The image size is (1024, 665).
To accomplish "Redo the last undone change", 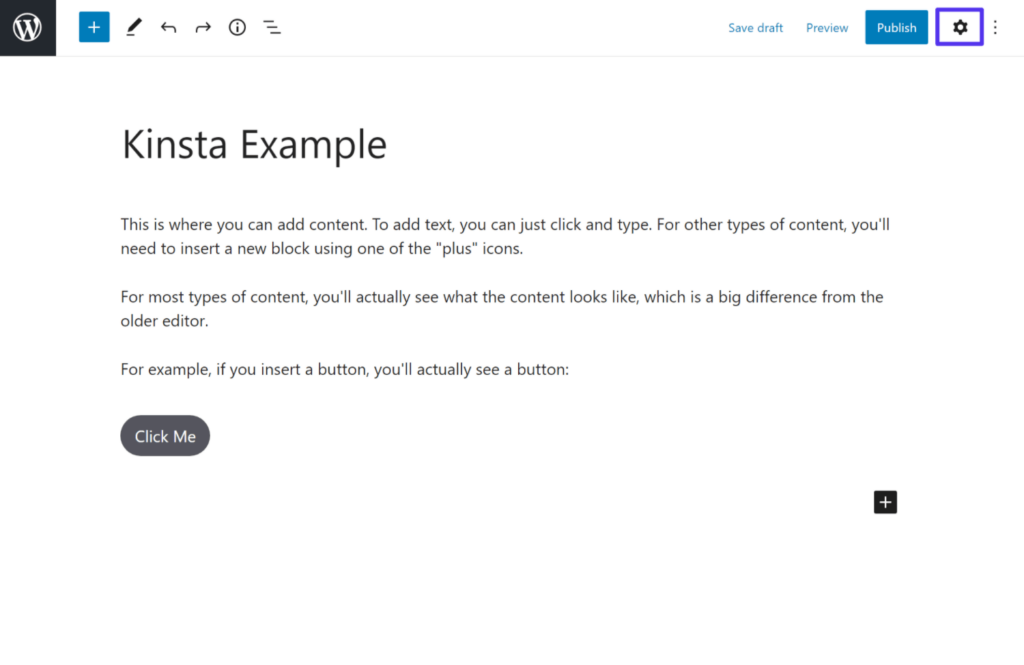I will 203,28.
